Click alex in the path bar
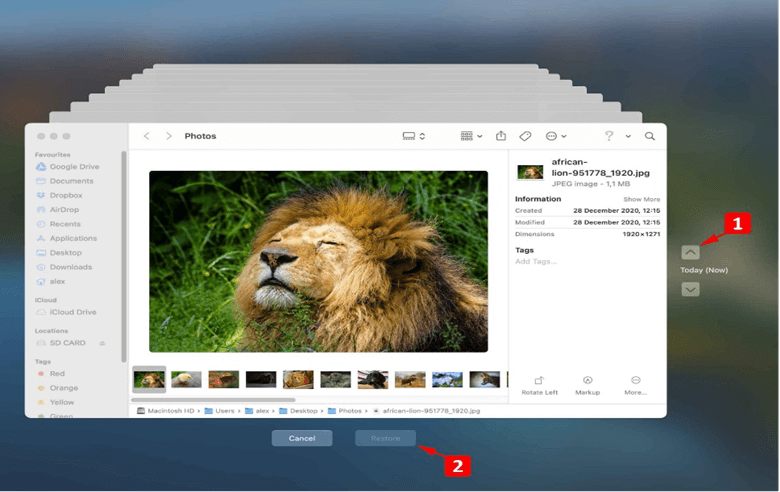 (257, 411)
